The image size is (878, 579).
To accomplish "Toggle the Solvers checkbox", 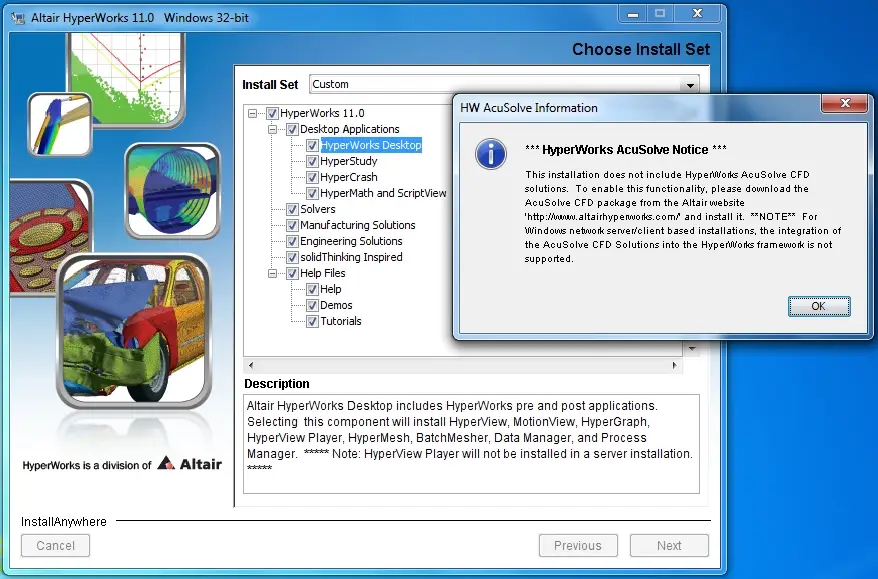I will 292,209.
